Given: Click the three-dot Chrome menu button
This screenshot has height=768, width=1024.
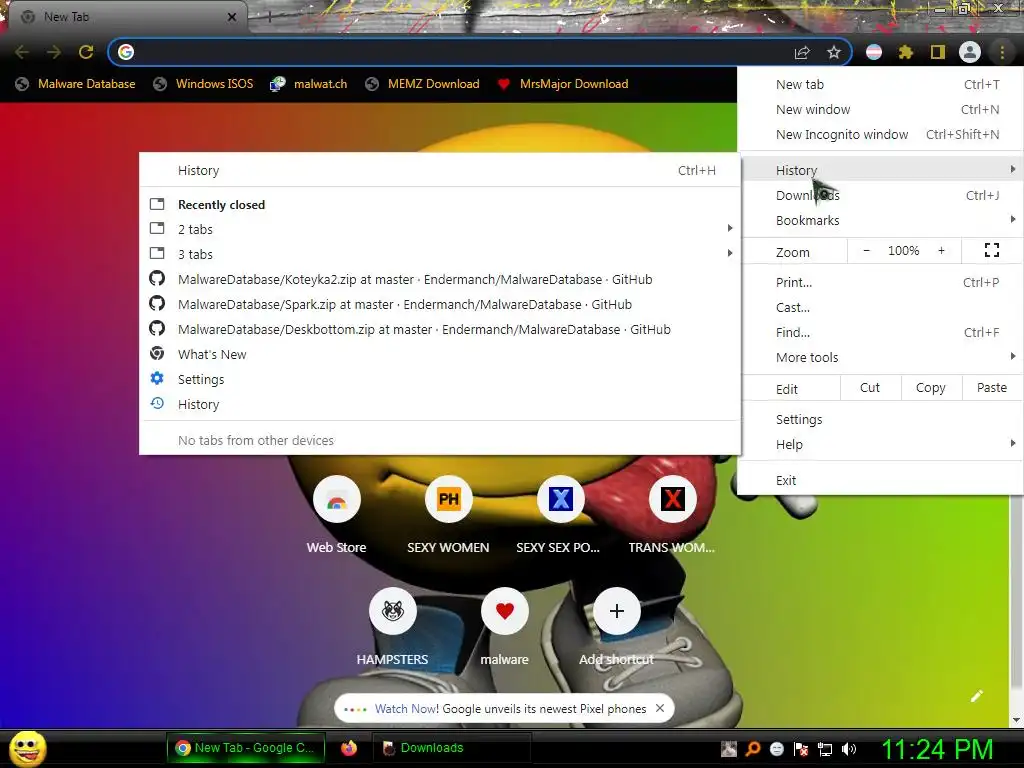Looking at the screenshot, I should tap(1002, 52).
